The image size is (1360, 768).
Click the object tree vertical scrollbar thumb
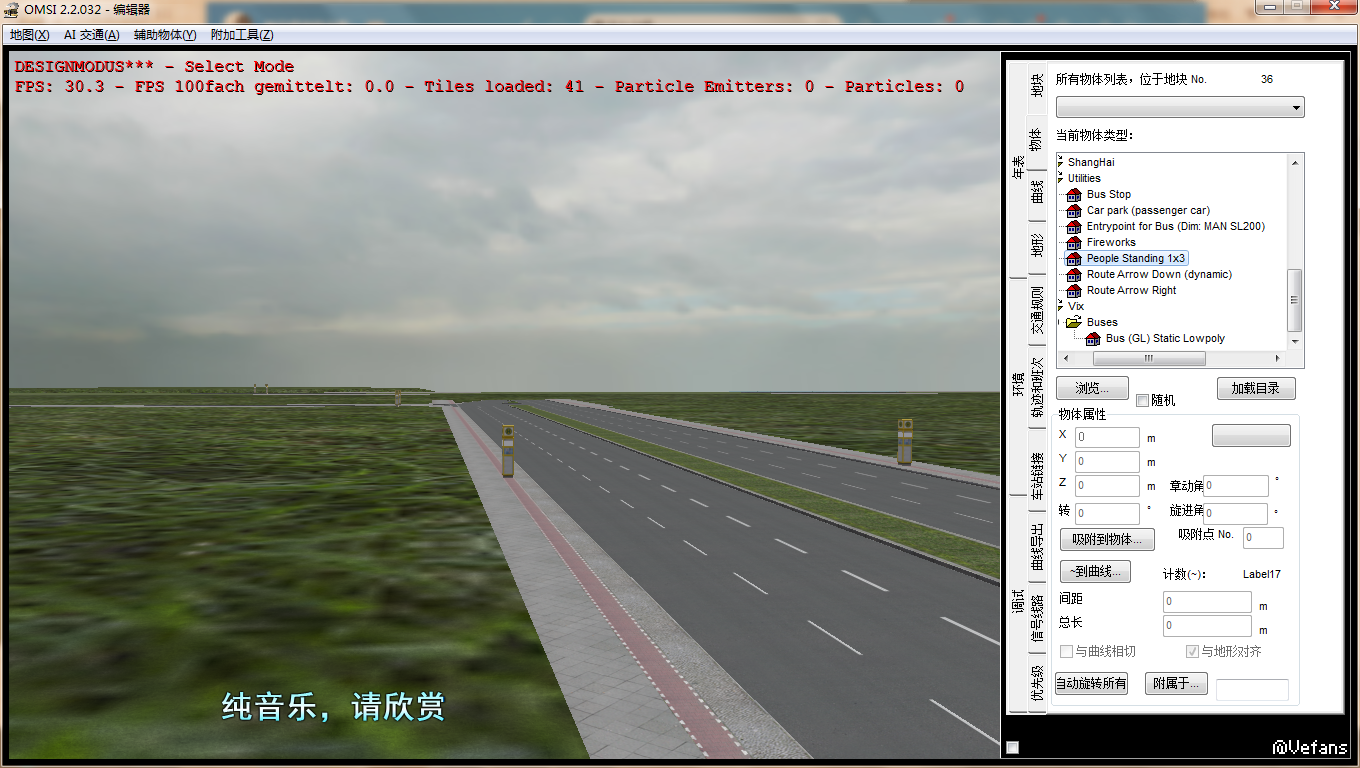(1296, 299)
